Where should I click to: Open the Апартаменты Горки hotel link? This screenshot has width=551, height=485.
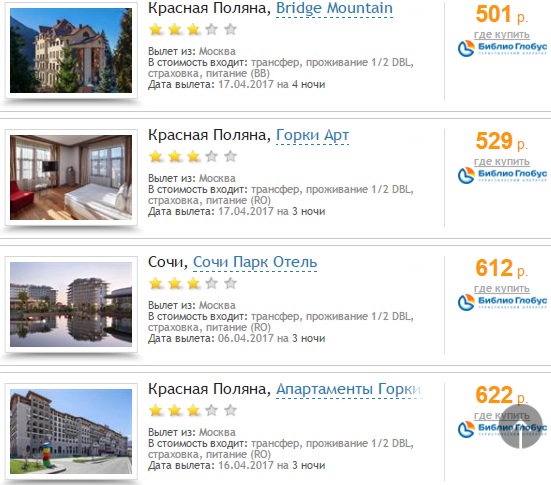(x=349, y=389)
